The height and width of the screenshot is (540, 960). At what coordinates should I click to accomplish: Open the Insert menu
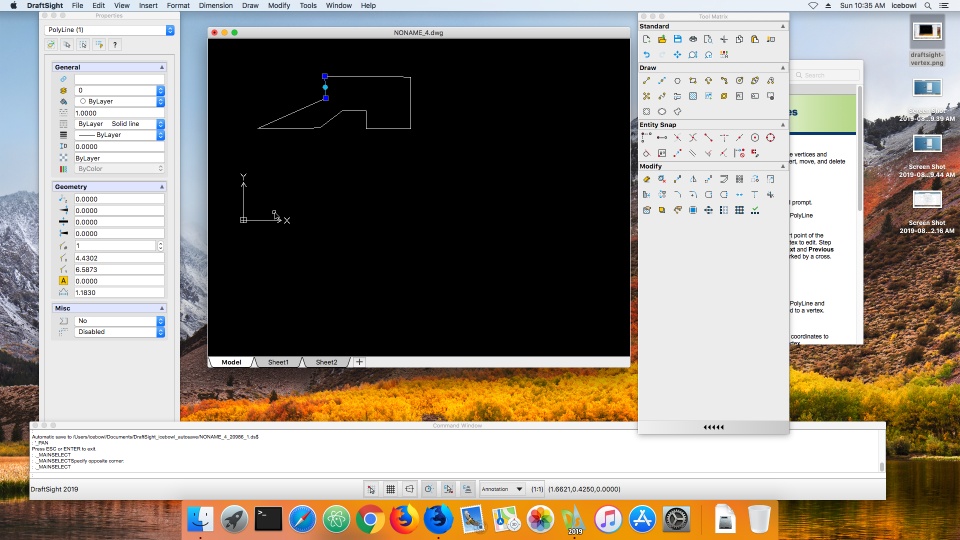click(x=148, y=6)
